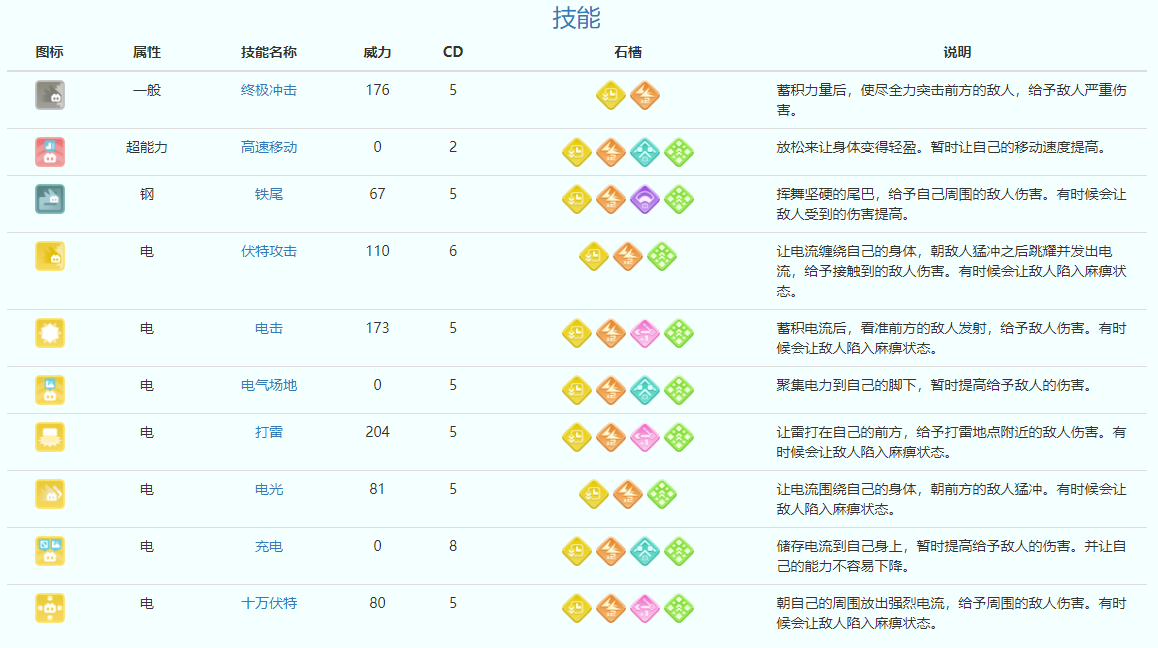
Task: Select the 超能力 attribute cell
Action: 147,147
